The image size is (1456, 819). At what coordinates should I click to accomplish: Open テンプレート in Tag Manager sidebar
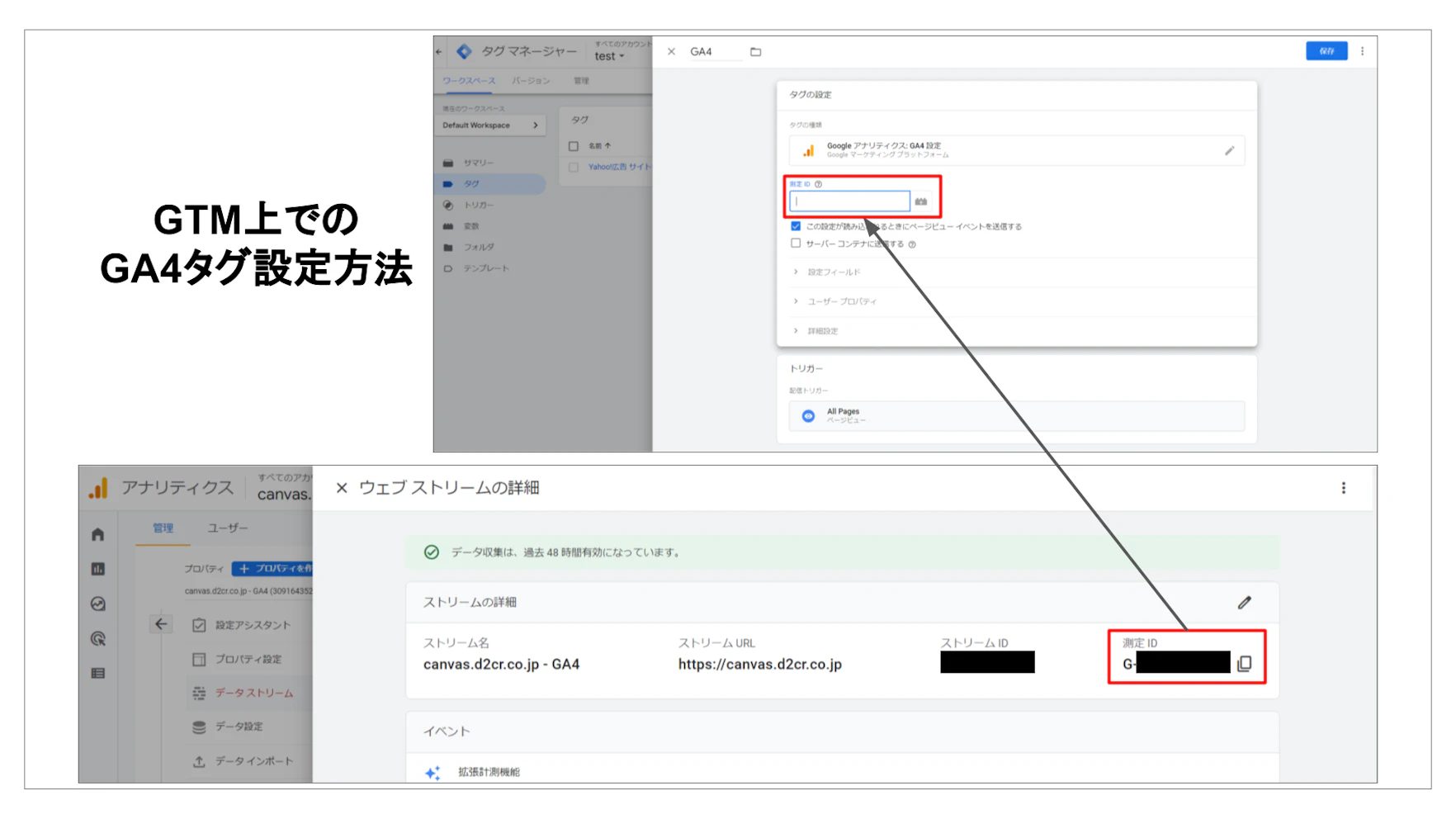point(486,268)
